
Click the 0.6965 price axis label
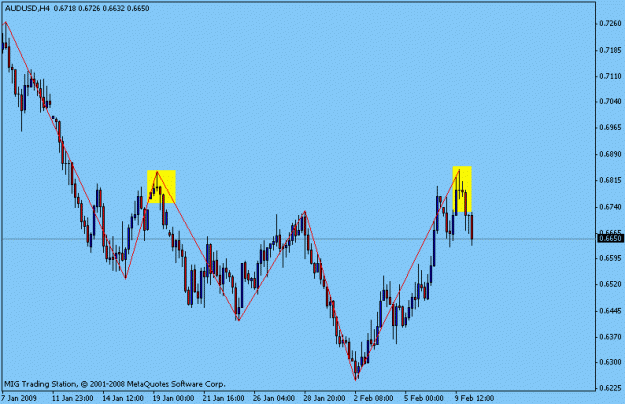(x=610, y=127)
